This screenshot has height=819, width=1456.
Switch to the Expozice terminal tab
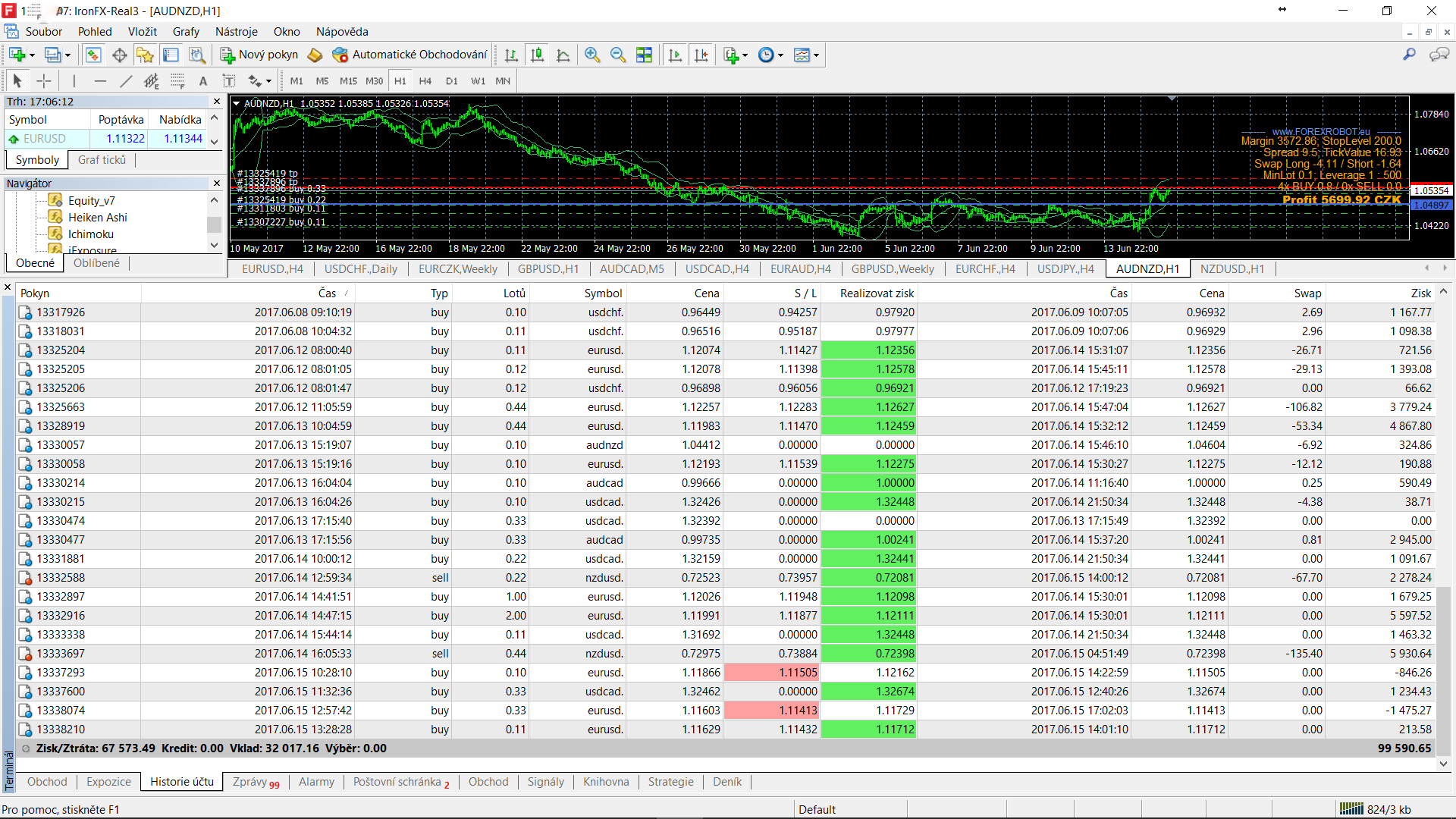tap(108, 782)
